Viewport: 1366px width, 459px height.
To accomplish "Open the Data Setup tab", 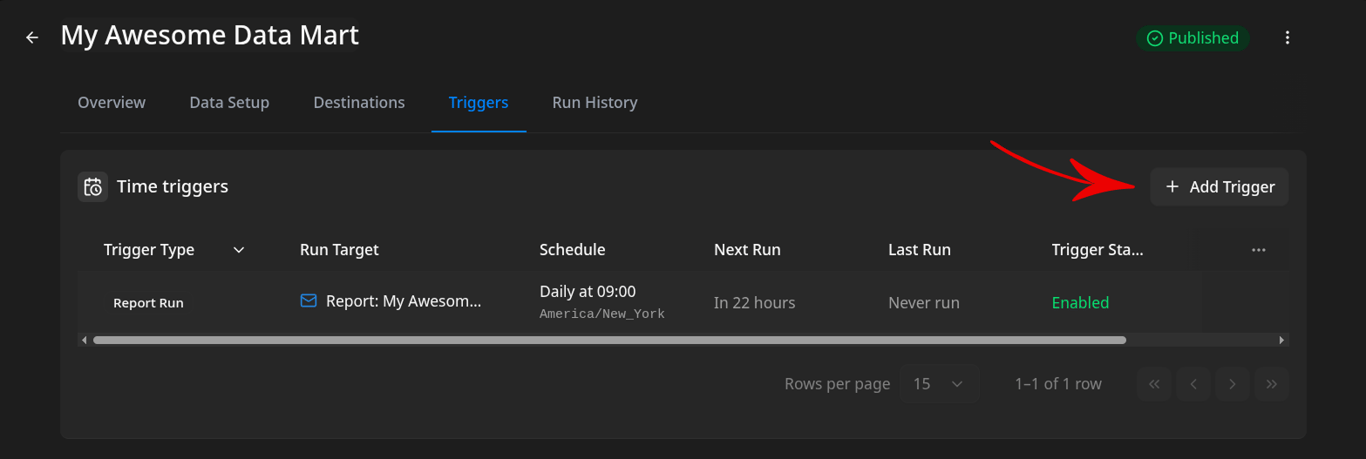I will point(229,102).
